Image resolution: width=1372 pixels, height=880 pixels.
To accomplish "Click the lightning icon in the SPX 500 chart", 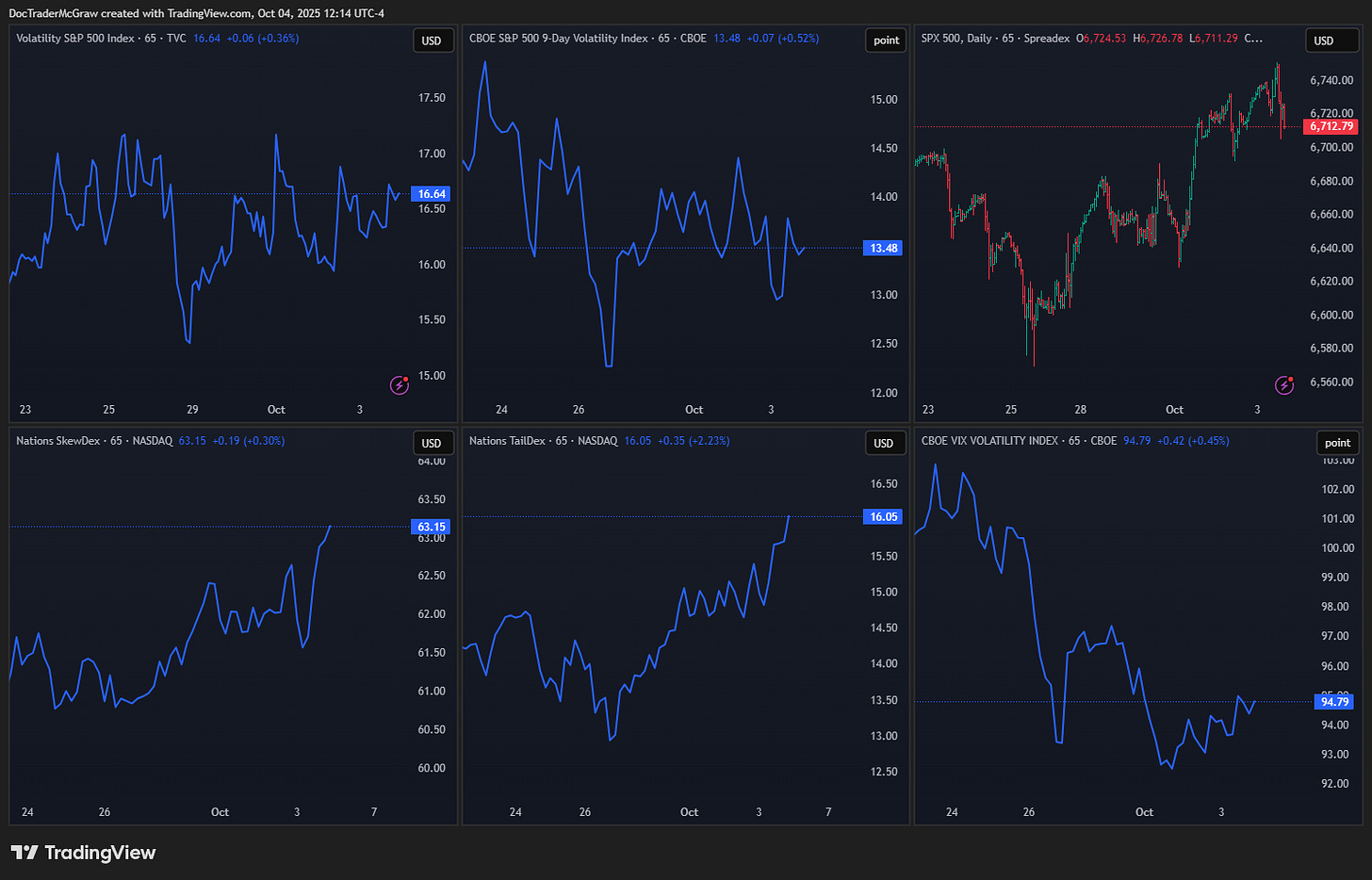I will coord(1284,384).
